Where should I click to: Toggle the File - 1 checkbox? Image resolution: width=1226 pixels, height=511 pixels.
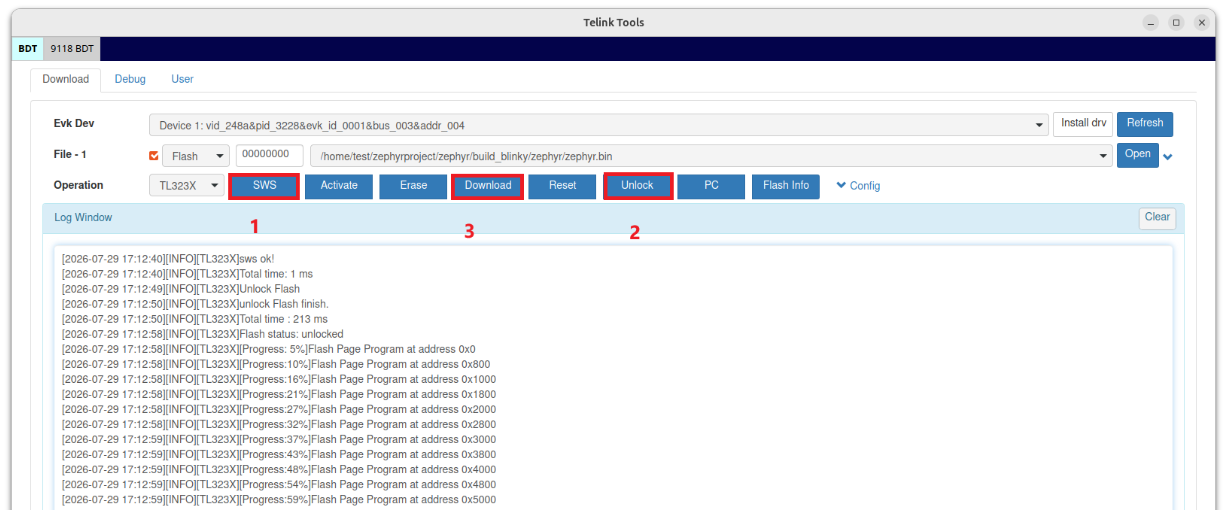154,156
